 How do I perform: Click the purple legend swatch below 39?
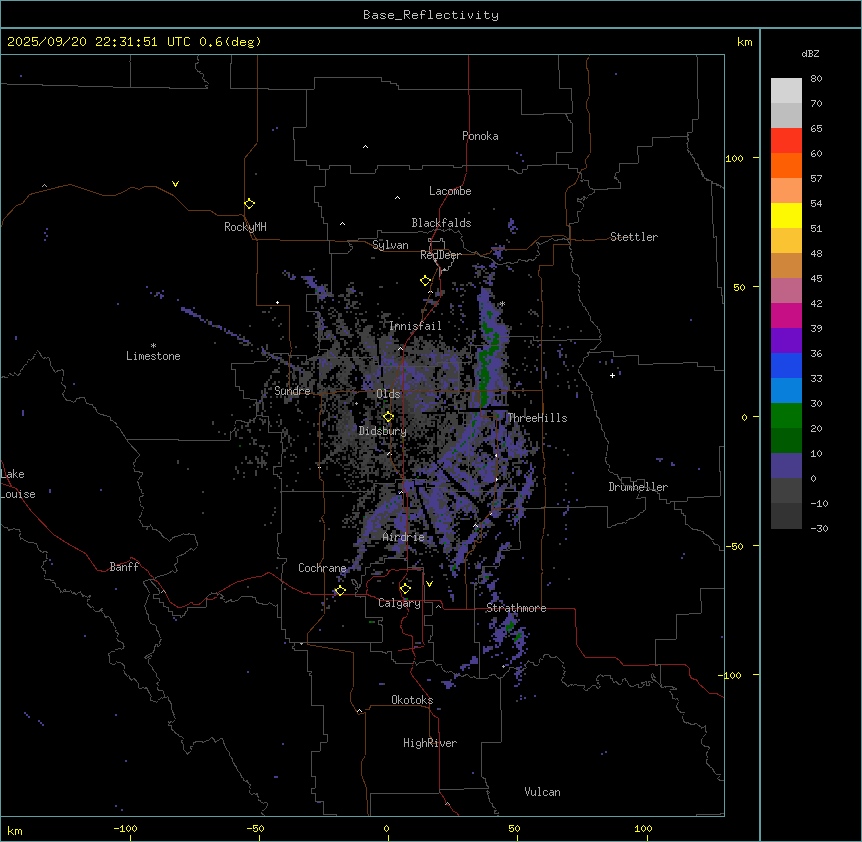(x=786, y=340)
